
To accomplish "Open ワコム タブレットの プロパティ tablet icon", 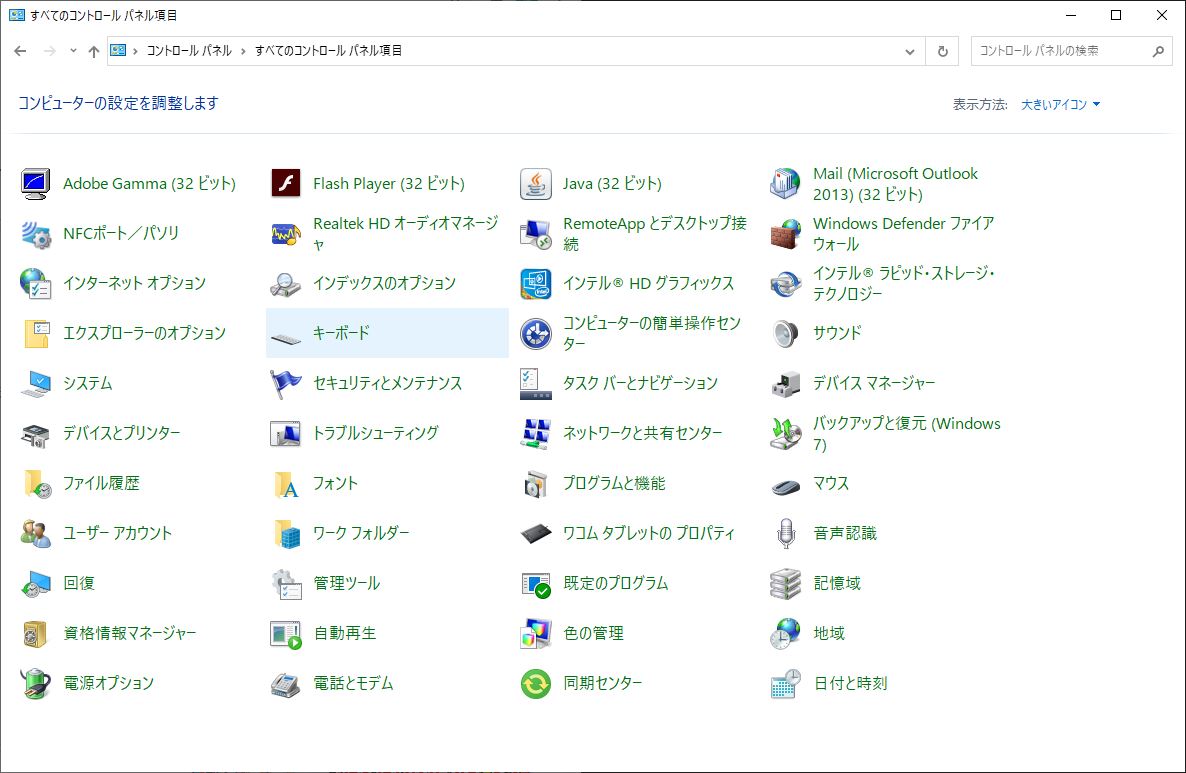I will coord(536,533).
